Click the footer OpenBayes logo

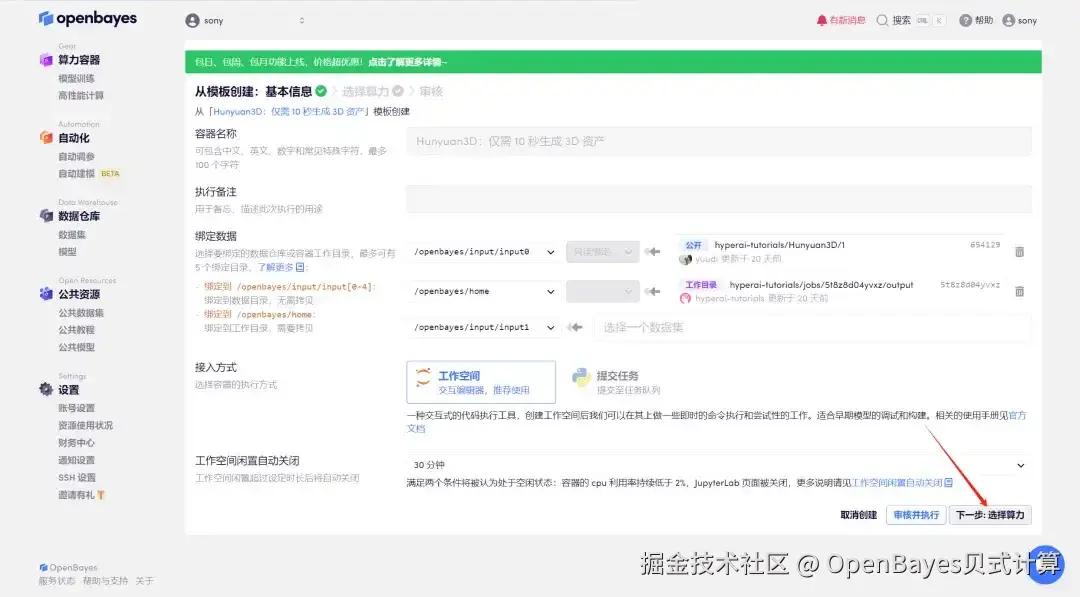coord(68,567)
